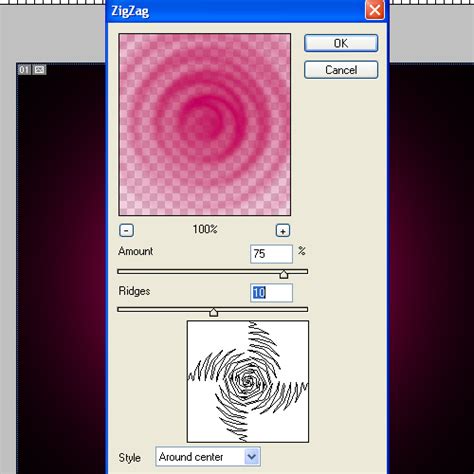The height and width of the screenshot is (474, 474).
Task: Click the Ridges slider handle
Action: [214, 312]
